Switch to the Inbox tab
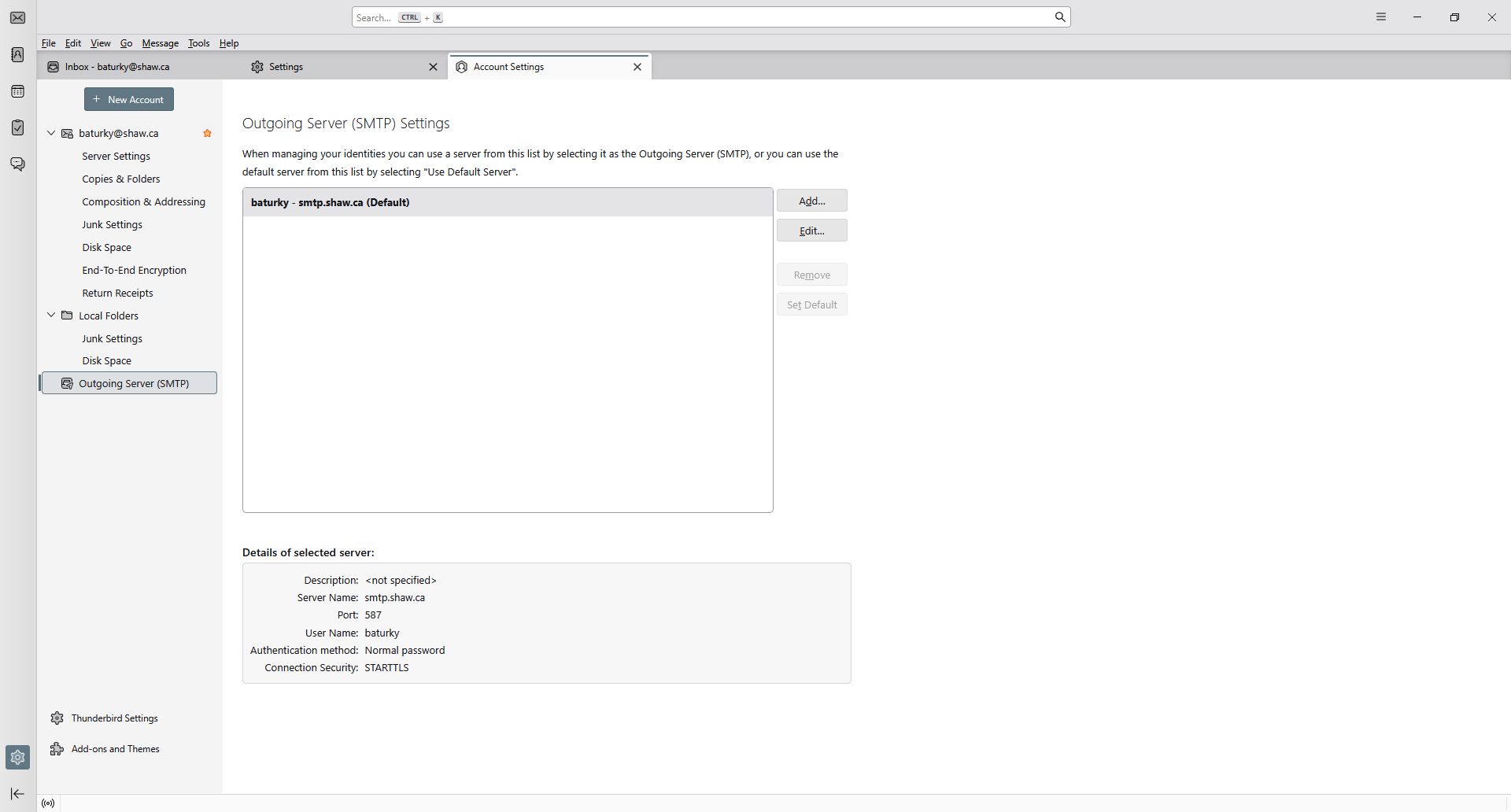The image size is (1511, 812). [140, 67]
